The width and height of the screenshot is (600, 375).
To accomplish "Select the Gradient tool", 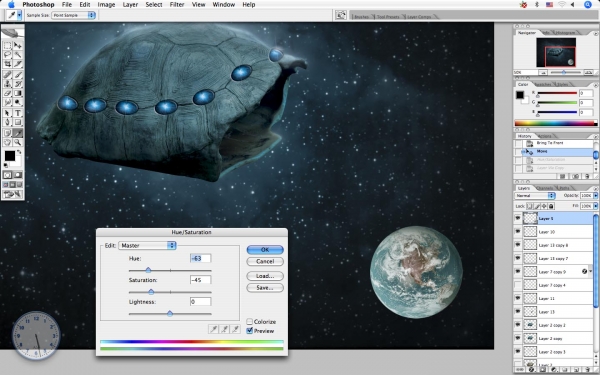I will [x=18, y=93].
